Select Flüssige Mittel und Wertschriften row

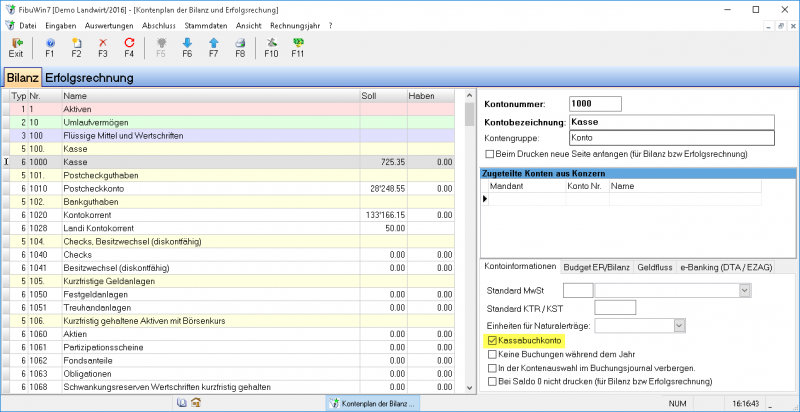click(228, 136)
